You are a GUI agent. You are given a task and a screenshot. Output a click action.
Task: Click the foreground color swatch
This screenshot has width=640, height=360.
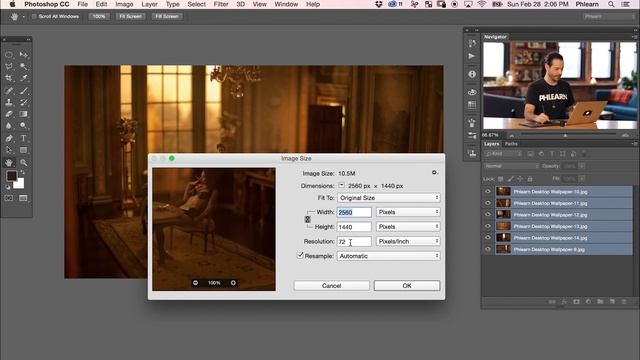click(x=11, y=176)
